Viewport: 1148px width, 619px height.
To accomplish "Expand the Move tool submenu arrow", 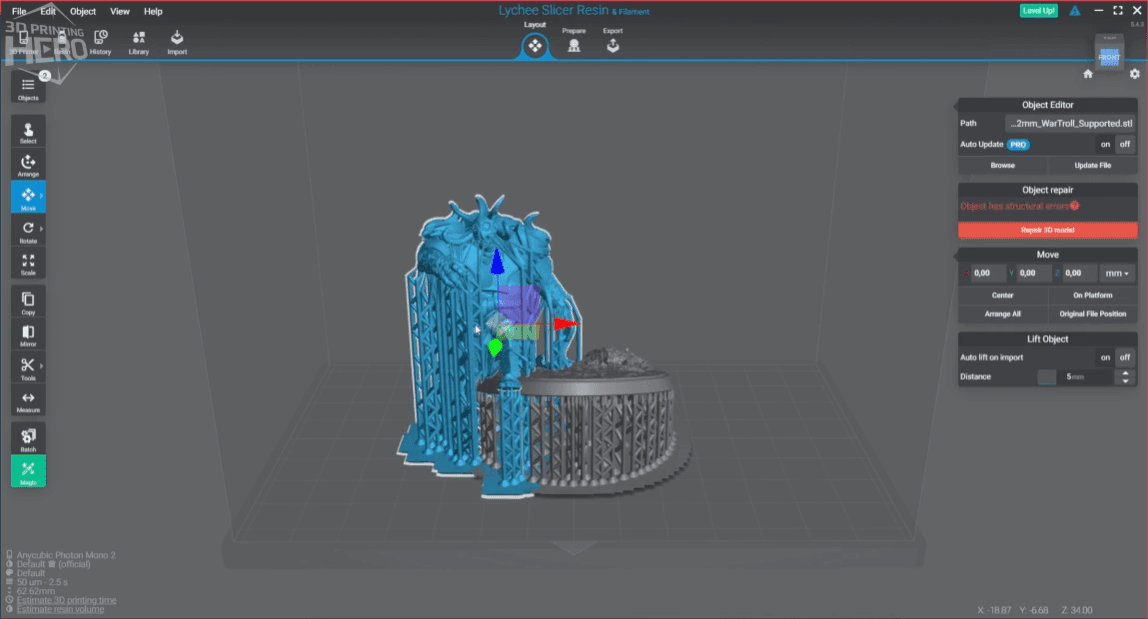I will 41,196.
